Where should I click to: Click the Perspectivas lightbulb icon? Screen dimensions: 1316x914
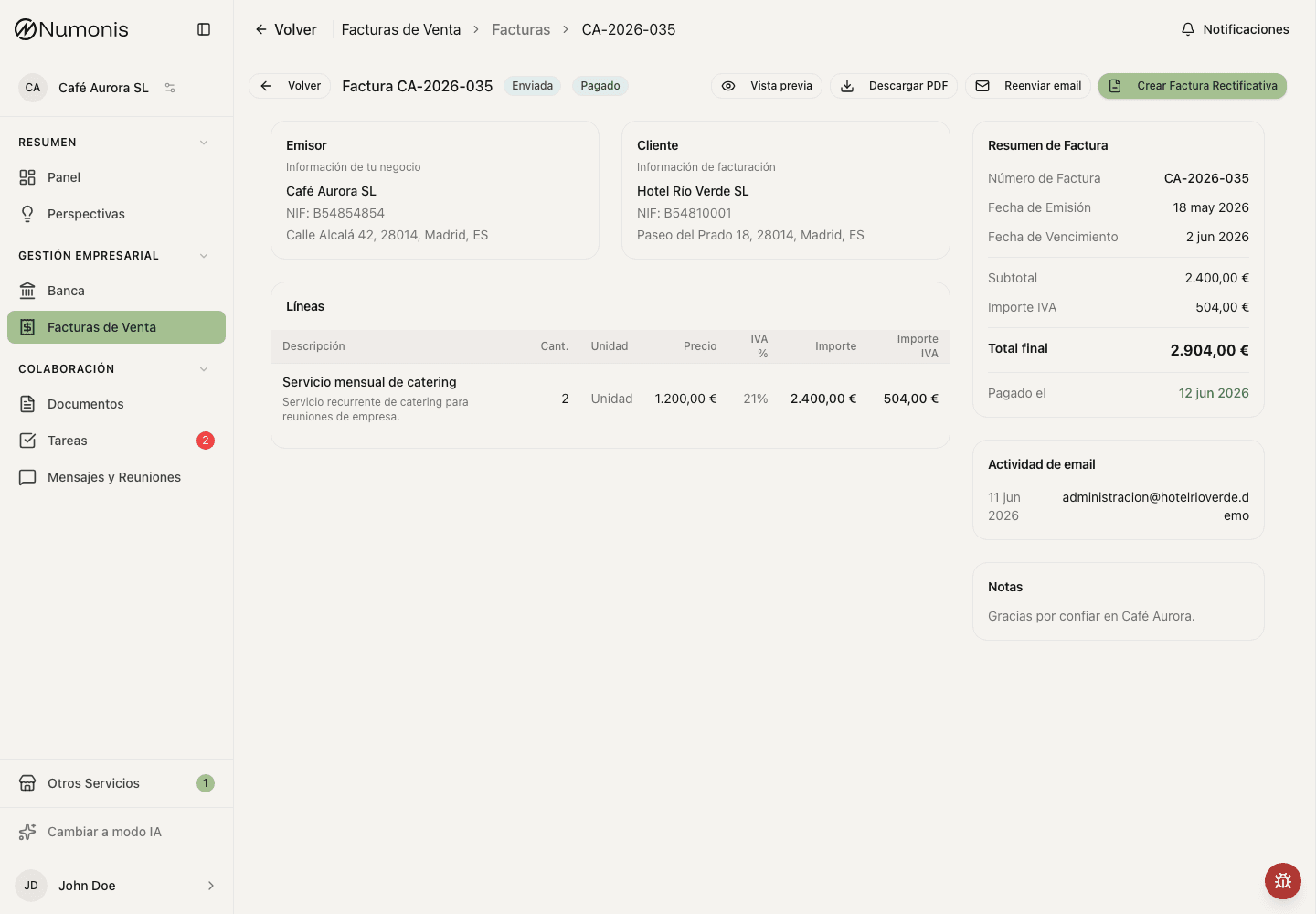(x=27, y=214)
